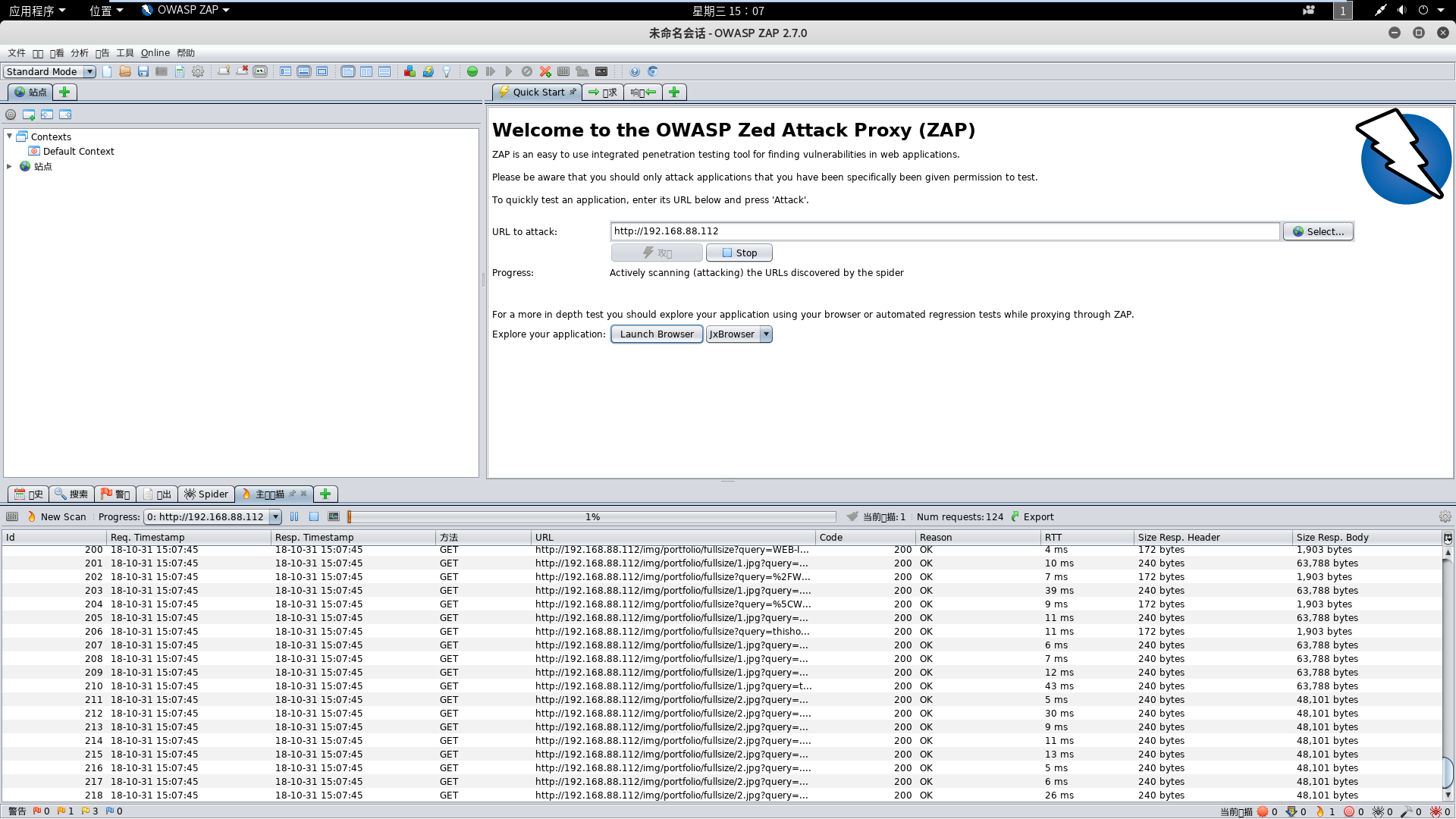Show scan progress details monitor icon
Screen dimensions: 1456x819
click(x=334, y=516)
